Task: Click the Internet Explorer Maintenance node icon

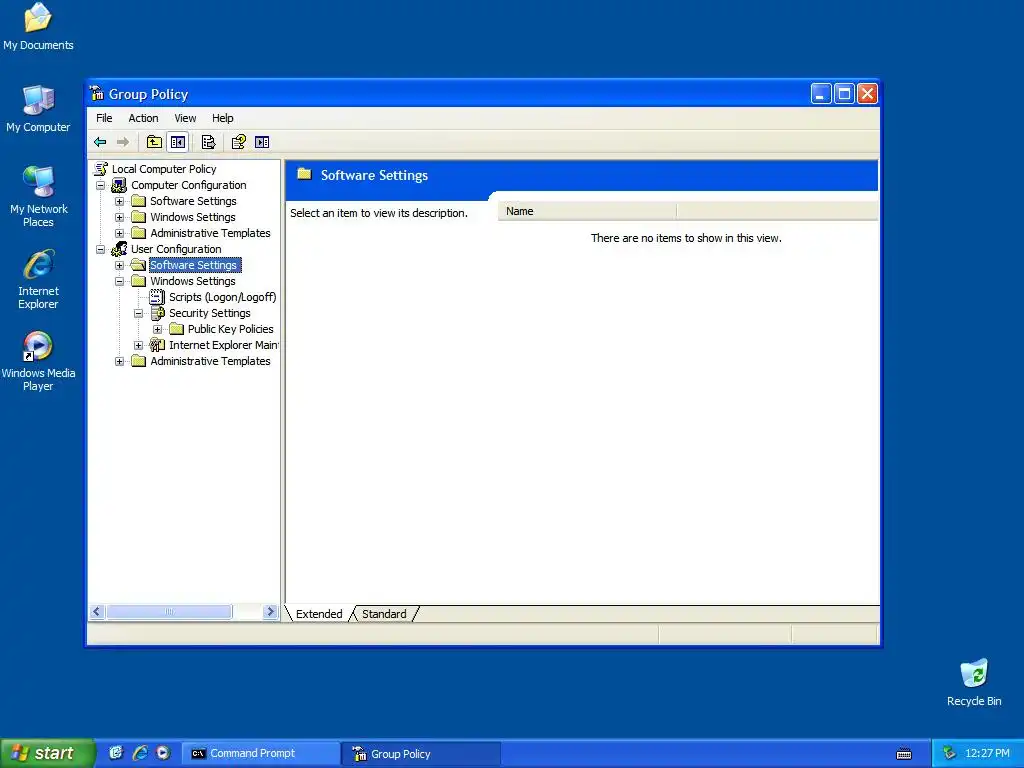Action: click(x=157, y=345)
